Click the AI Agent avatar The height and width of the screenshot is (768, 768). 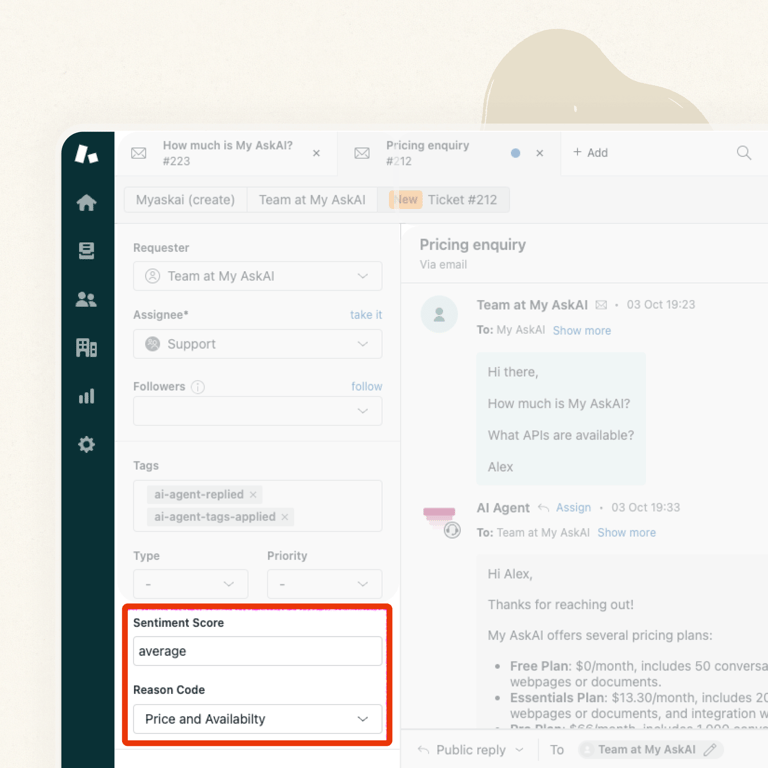click(x=441, y=521)
